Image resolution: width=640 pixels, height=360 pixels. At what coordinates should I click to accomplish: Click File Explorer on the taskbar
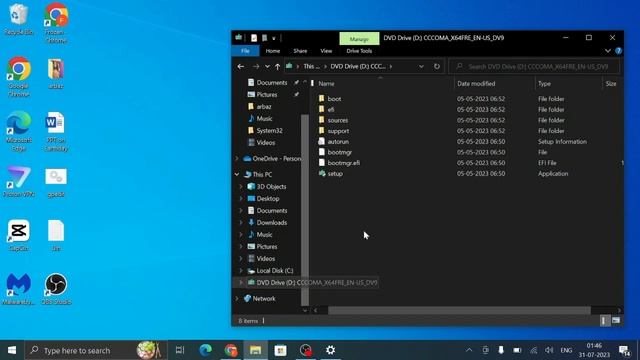point(256,350)
